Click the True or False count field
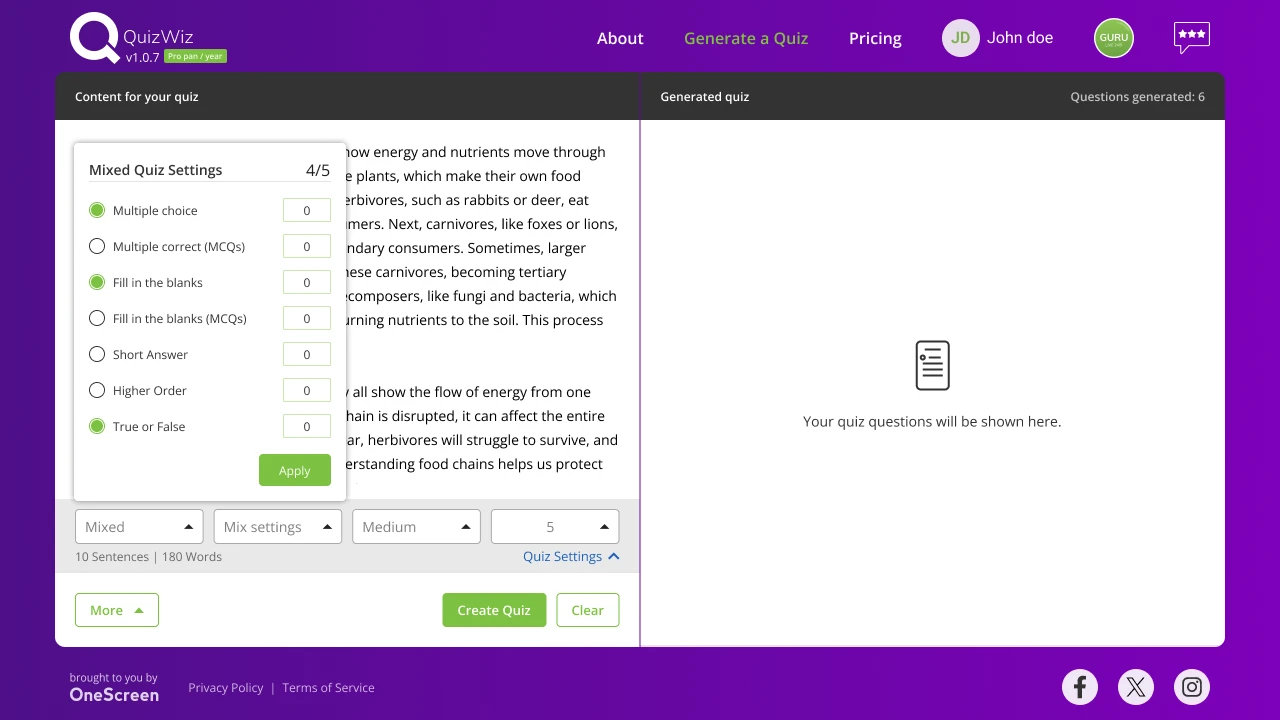The image size is (1280, 720). pyautogui.click(x=306, y=426)
